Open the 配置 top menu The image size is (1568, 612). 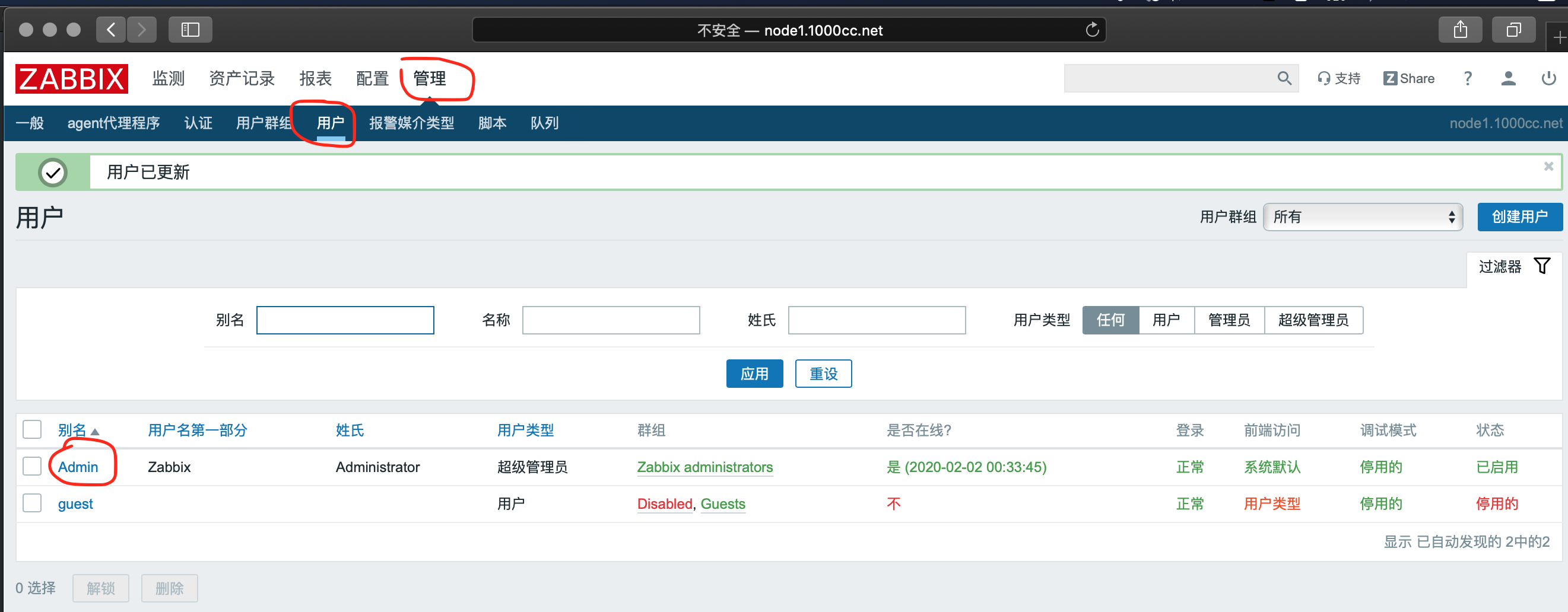(372, 78)
